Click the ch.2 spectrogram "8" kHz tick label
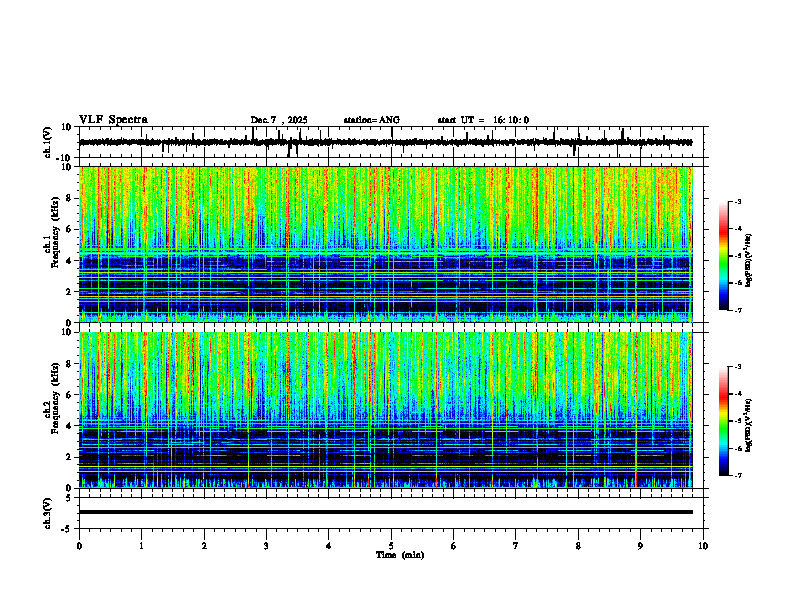 (69, 364)
